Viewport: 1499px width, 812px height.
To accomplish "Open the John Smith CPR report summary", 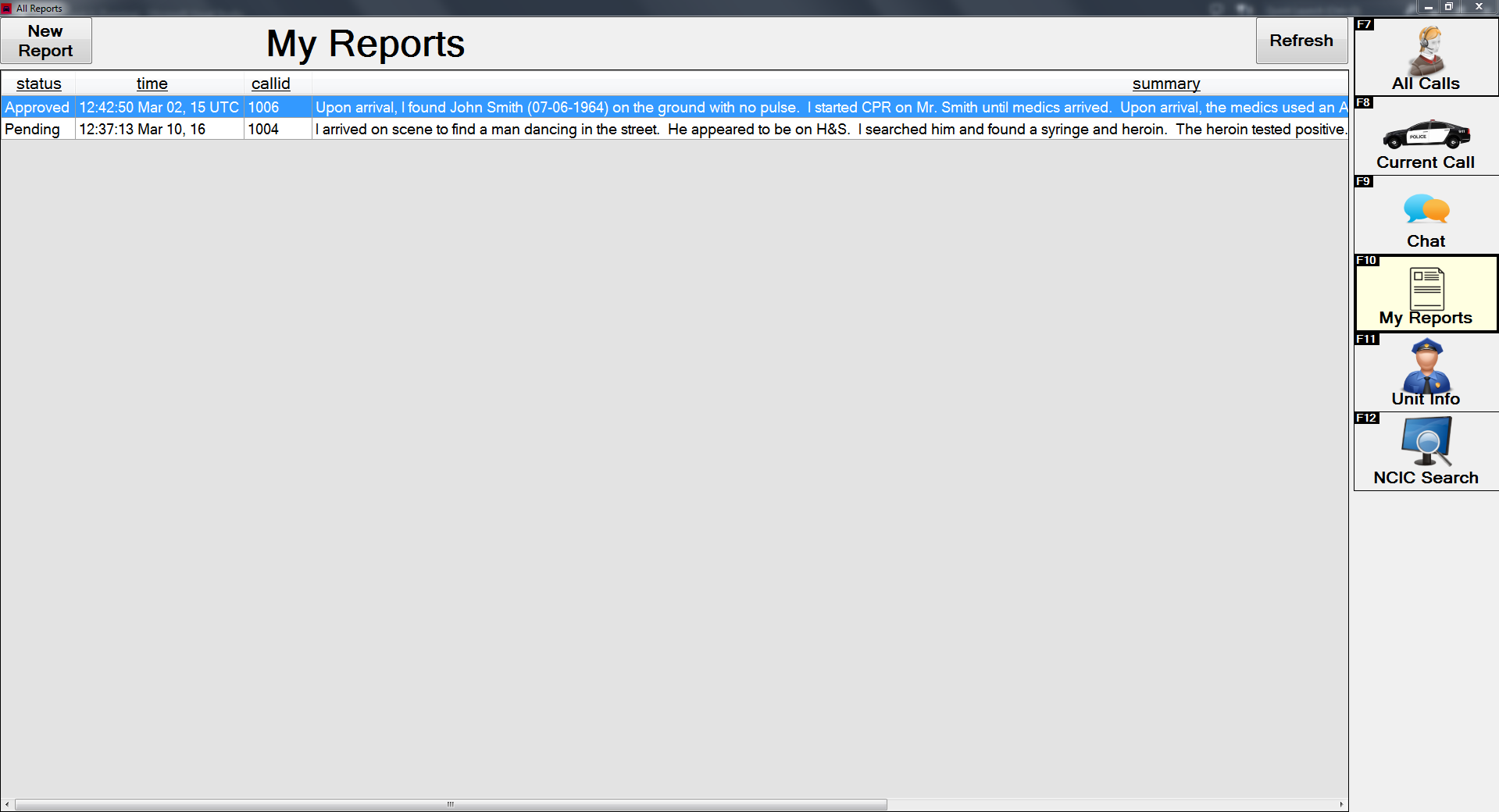I will click(x=830, y=107).
